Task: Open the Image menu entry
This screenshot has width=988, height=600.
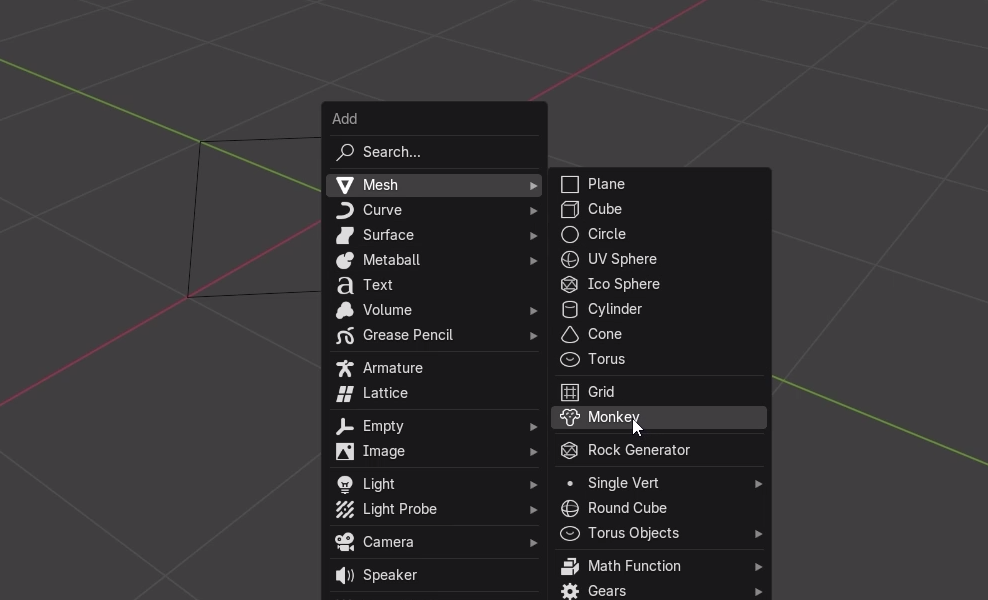Action: pyautogui.click(x=434, y=451)
